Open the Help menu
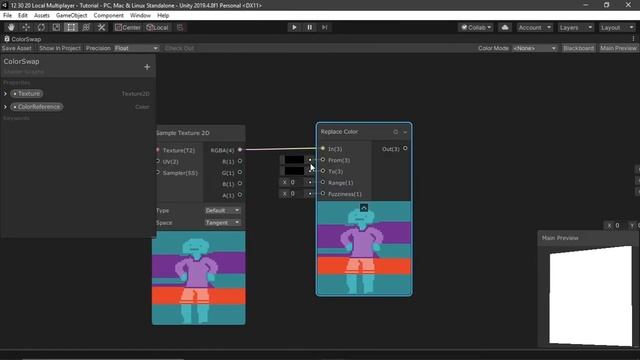Viewport: 640px width, 360px height. click(x=163, y=16)
